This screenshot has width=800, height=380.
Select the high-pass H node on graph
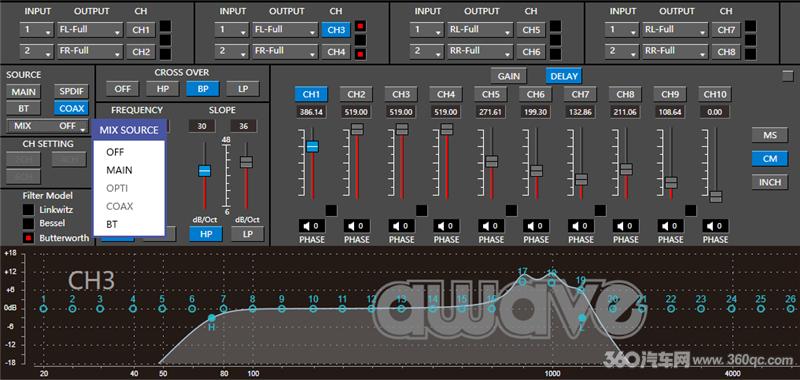pos(212,318)
